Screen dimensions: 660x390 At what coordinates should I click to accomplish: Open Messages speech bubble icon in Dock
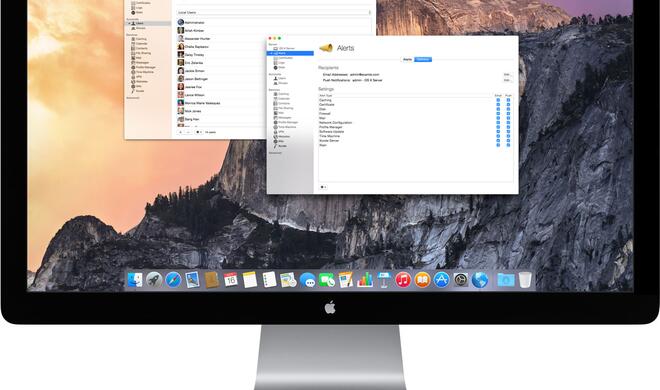(308, 280)
